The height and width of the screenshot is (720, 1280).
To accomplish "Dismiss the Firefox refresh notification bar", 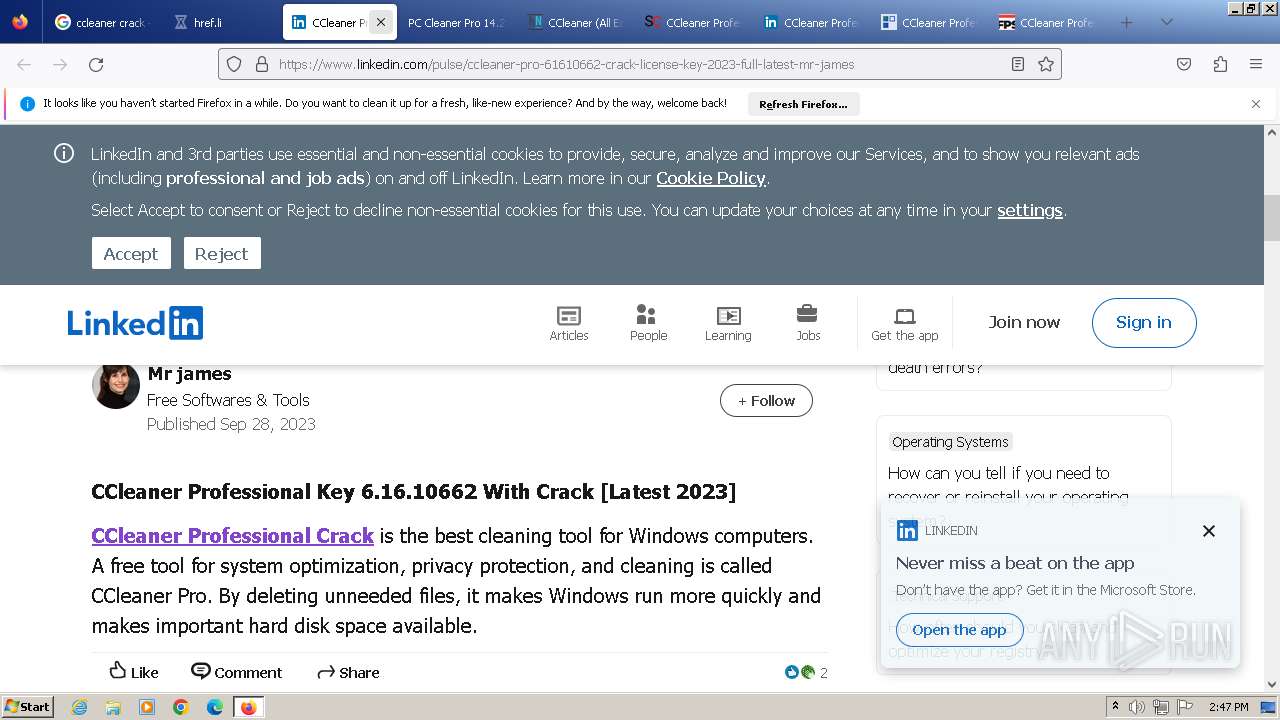I will click(x=1256, y=104).
